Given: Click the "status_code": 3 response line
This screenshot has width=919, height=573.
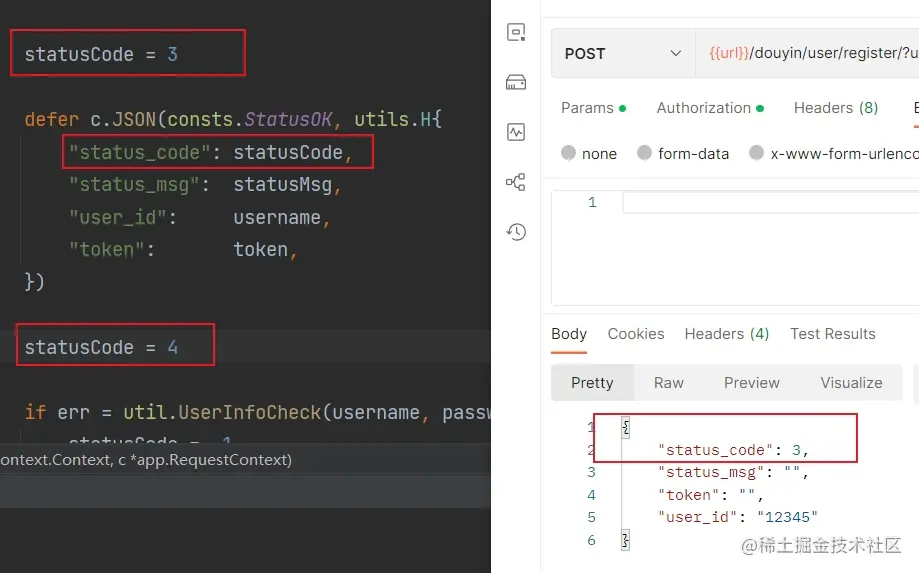Looking at the screenshot, I should coord(733,450).
